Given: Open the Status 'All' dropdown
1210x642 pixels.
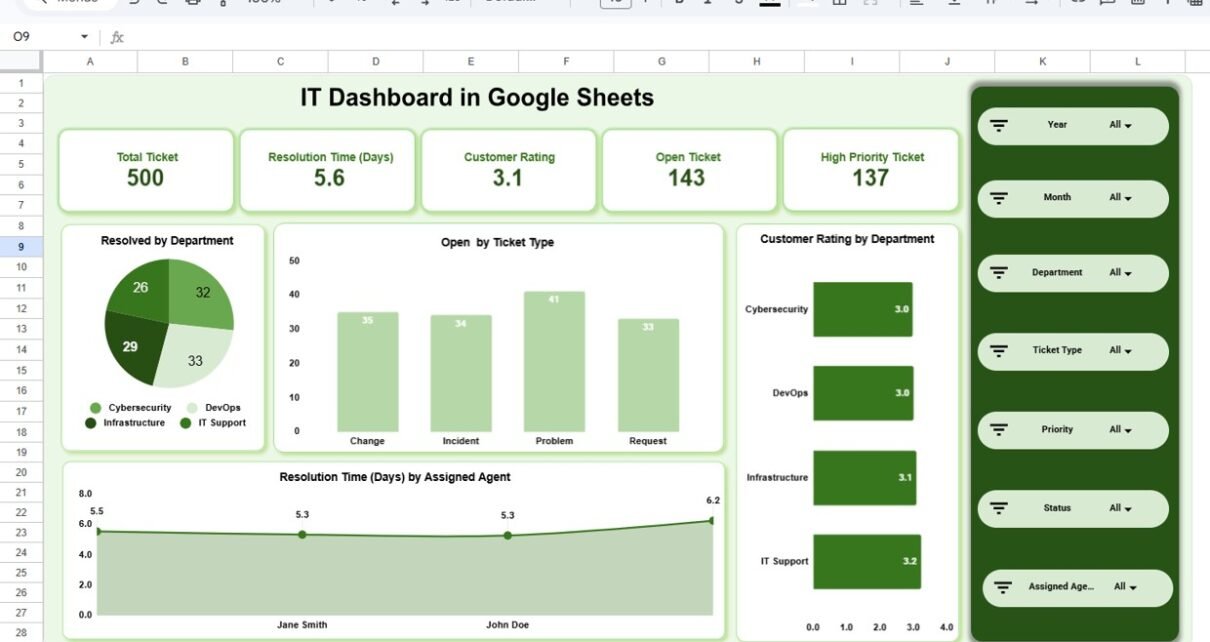Looking at the screenshot, I should coord(1120,508).
